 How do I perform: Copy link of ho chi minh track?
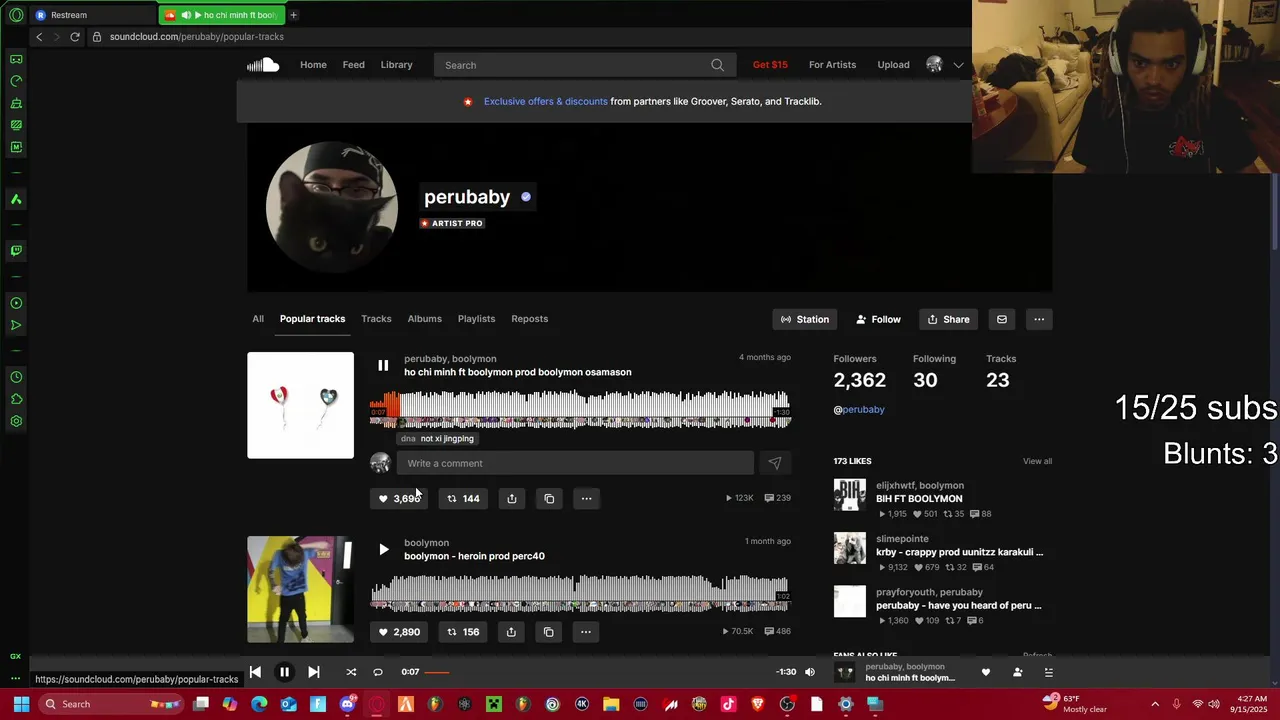pyautogui.click(x=549, y=498)
